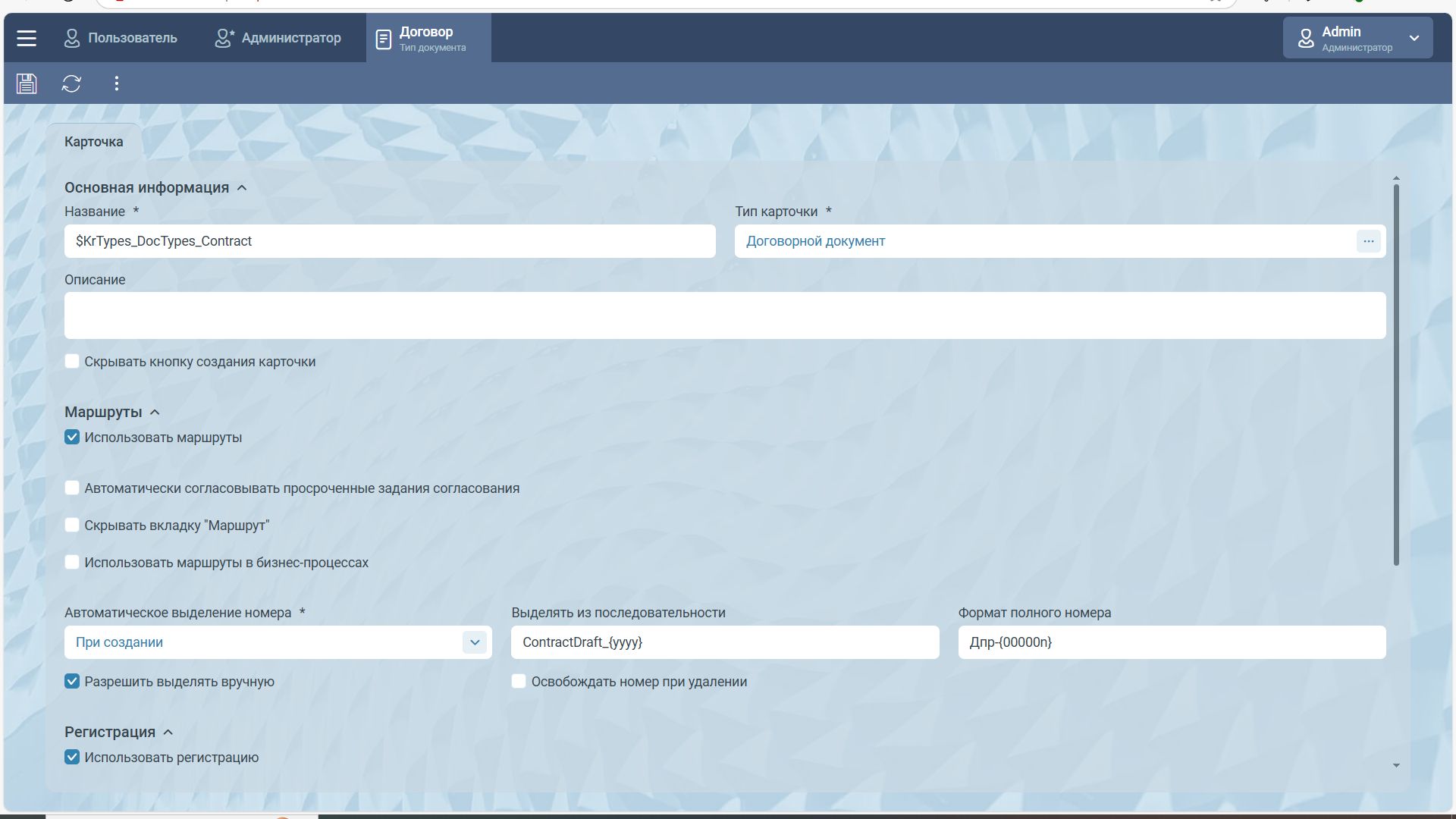Collapse the Основная информация section
This screenshot has width=1456, height=819.
(242, 188)
